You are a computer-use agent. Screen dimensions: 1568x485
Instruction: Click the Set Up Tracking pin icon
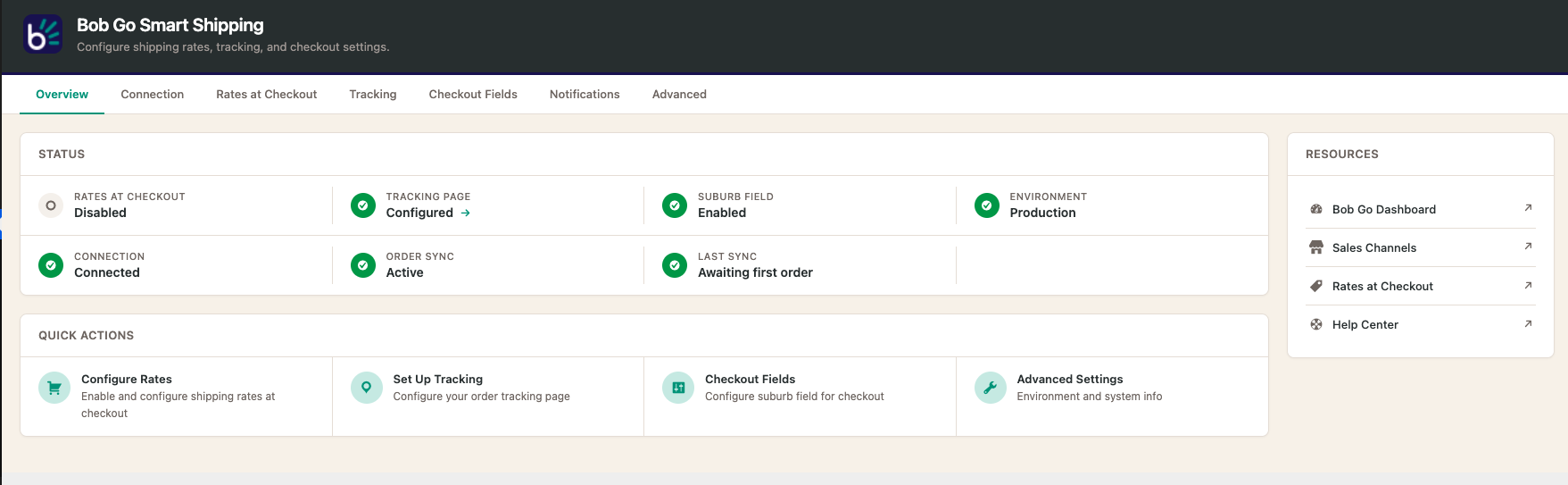pyautogui.click(x=367, y=388)
